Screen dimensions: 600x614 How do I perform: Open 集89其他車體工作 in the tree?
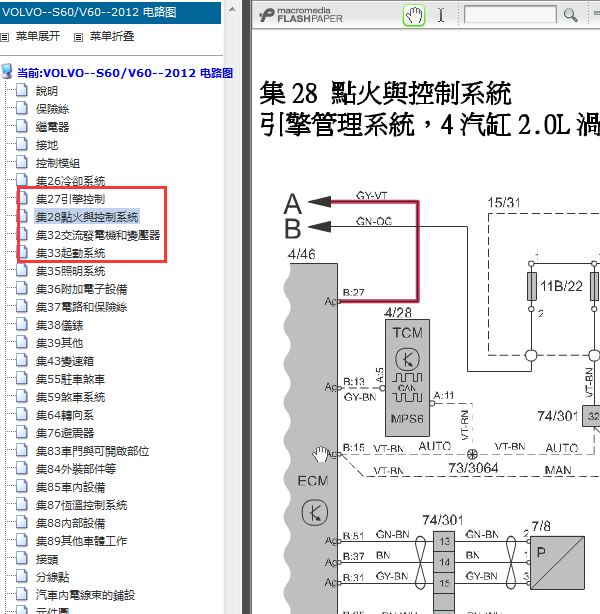pyautogui.click(x=81, y=541)
